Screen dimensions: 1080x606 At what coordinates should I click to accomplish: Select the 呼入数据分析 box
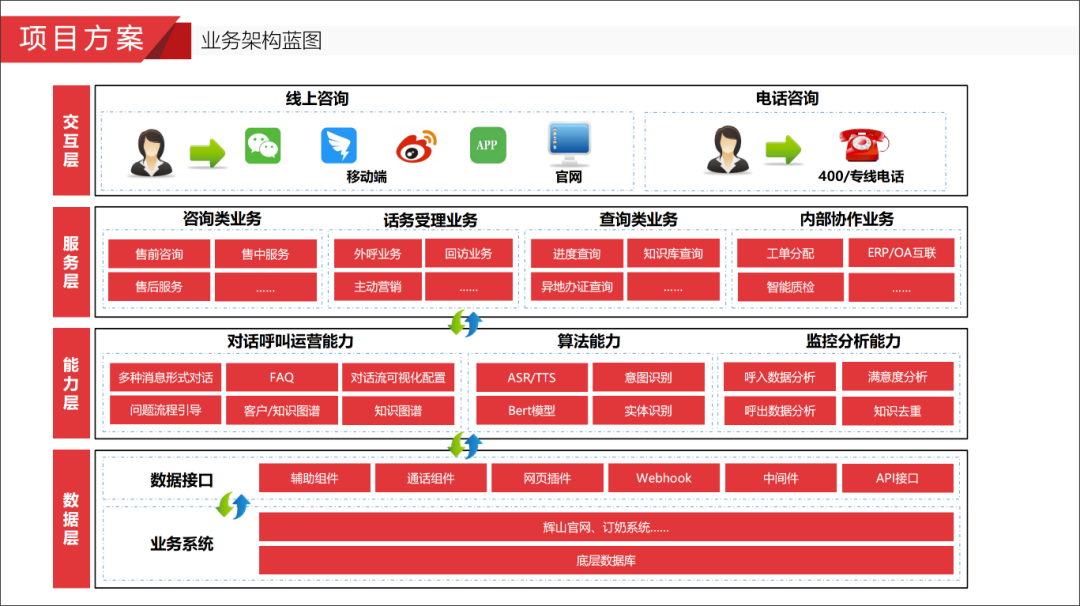[780, 377]
